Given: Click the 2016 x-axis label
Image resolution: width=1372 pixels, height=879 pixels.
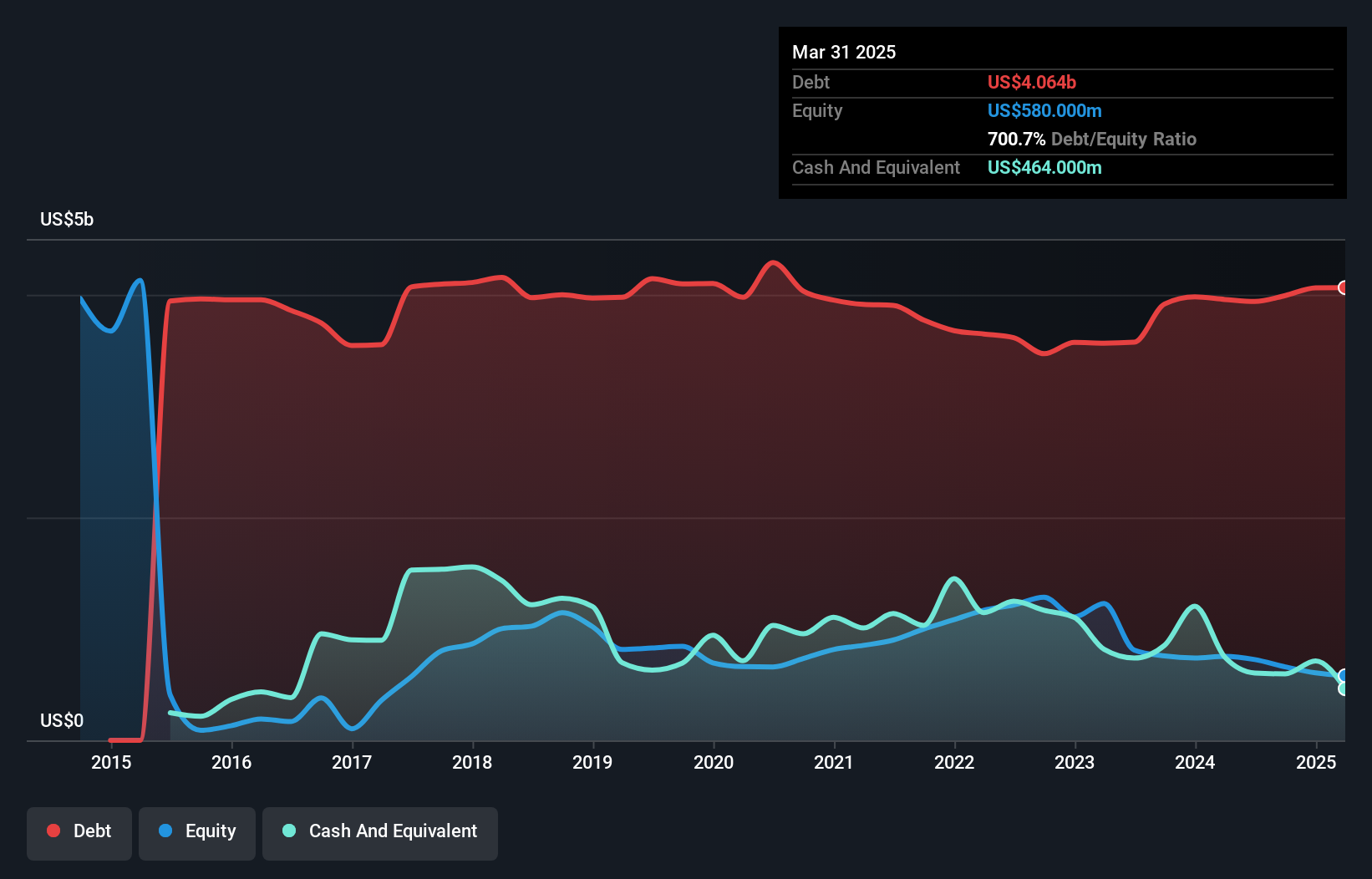Looking at the screenshot, I should [x=231, y=762].
